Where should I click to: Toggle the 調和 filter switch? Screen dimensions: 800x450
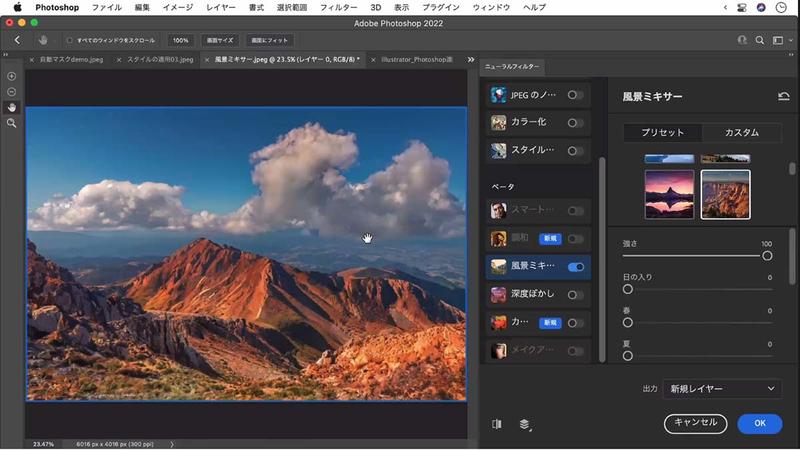click(576, 239)
